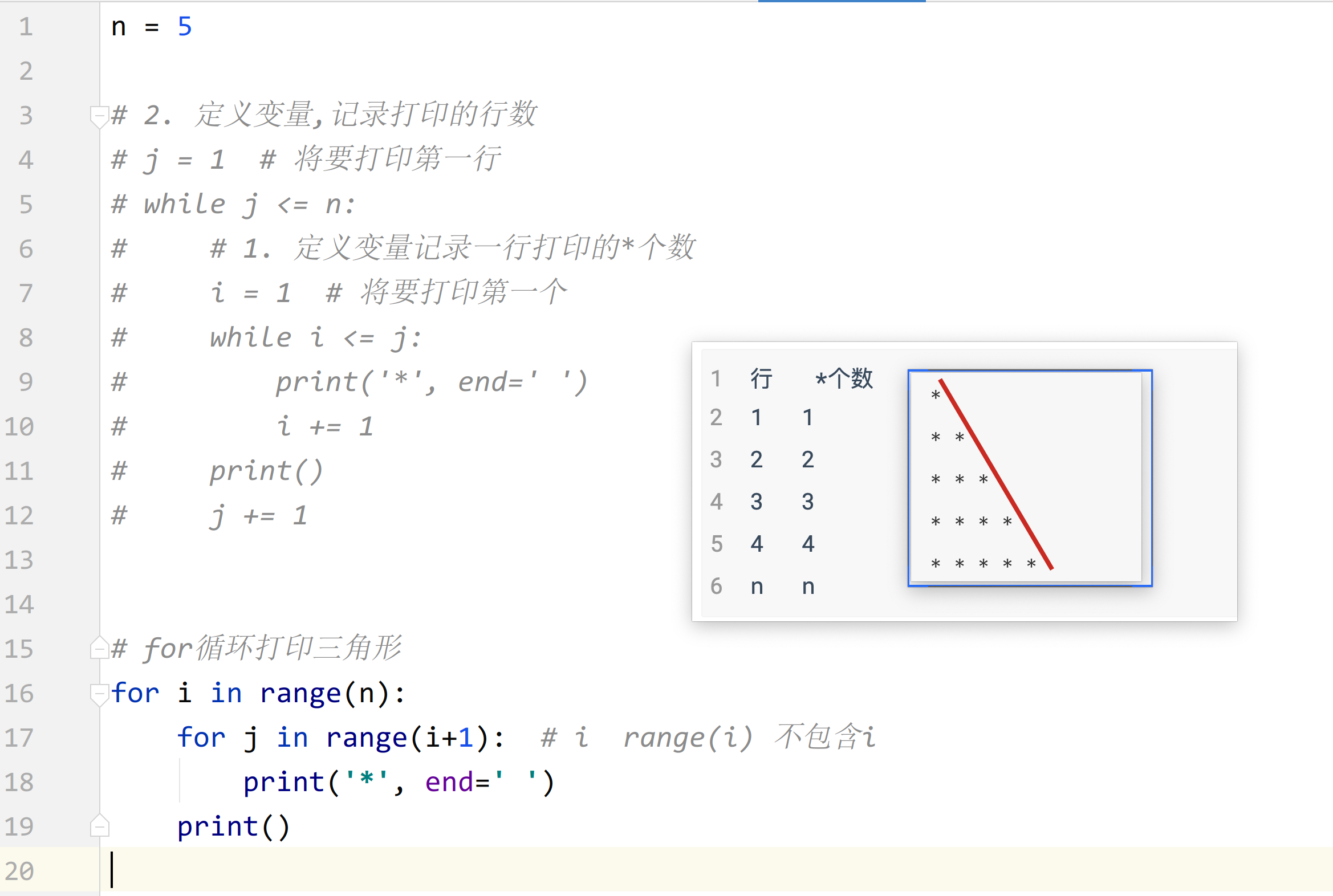Click fold marker beside for循环打印三角形 comment
1333x896 pixels.
(x=99, y=649)
